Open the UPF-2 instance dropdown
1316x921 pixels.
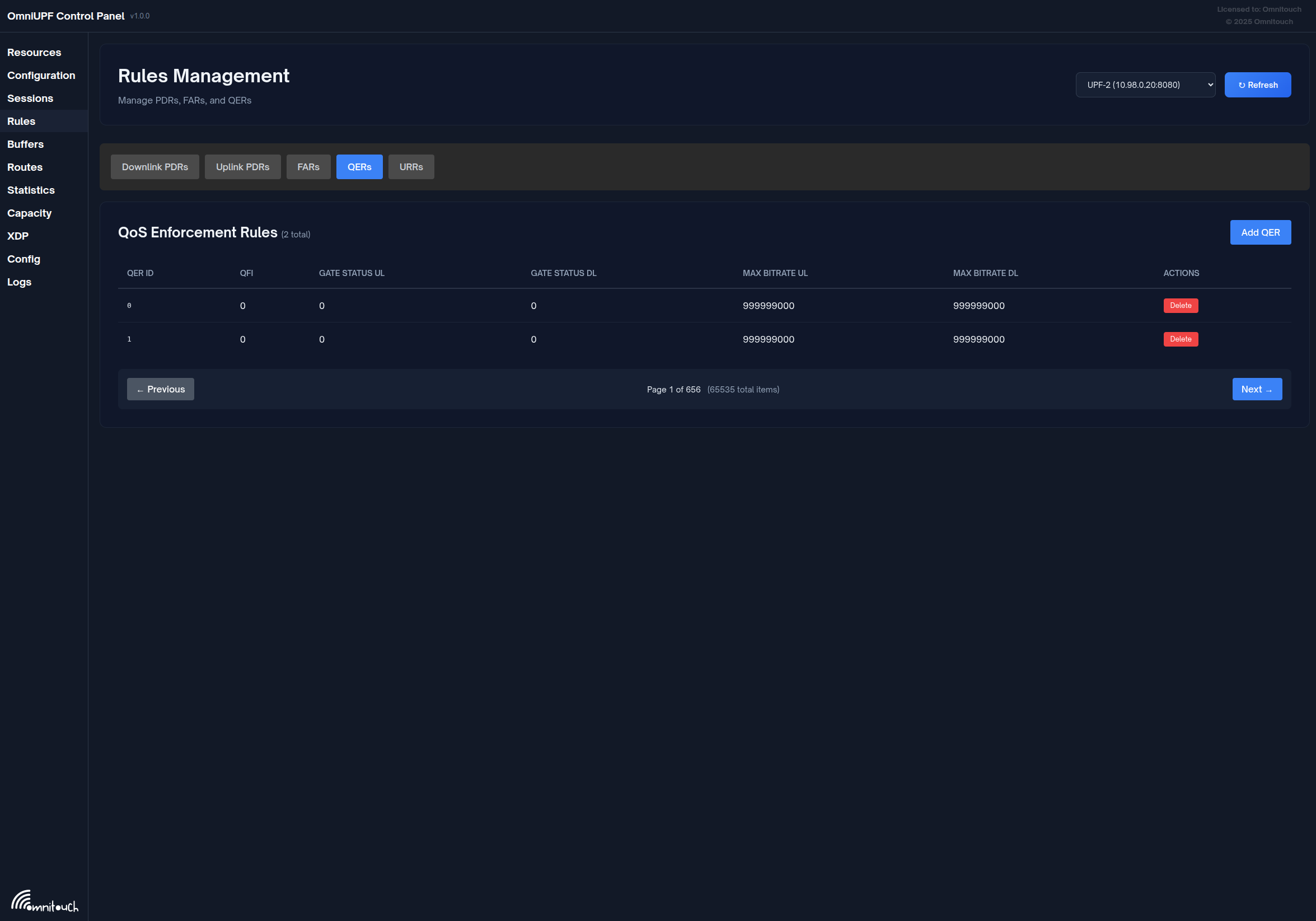[x=1145, y=85]
